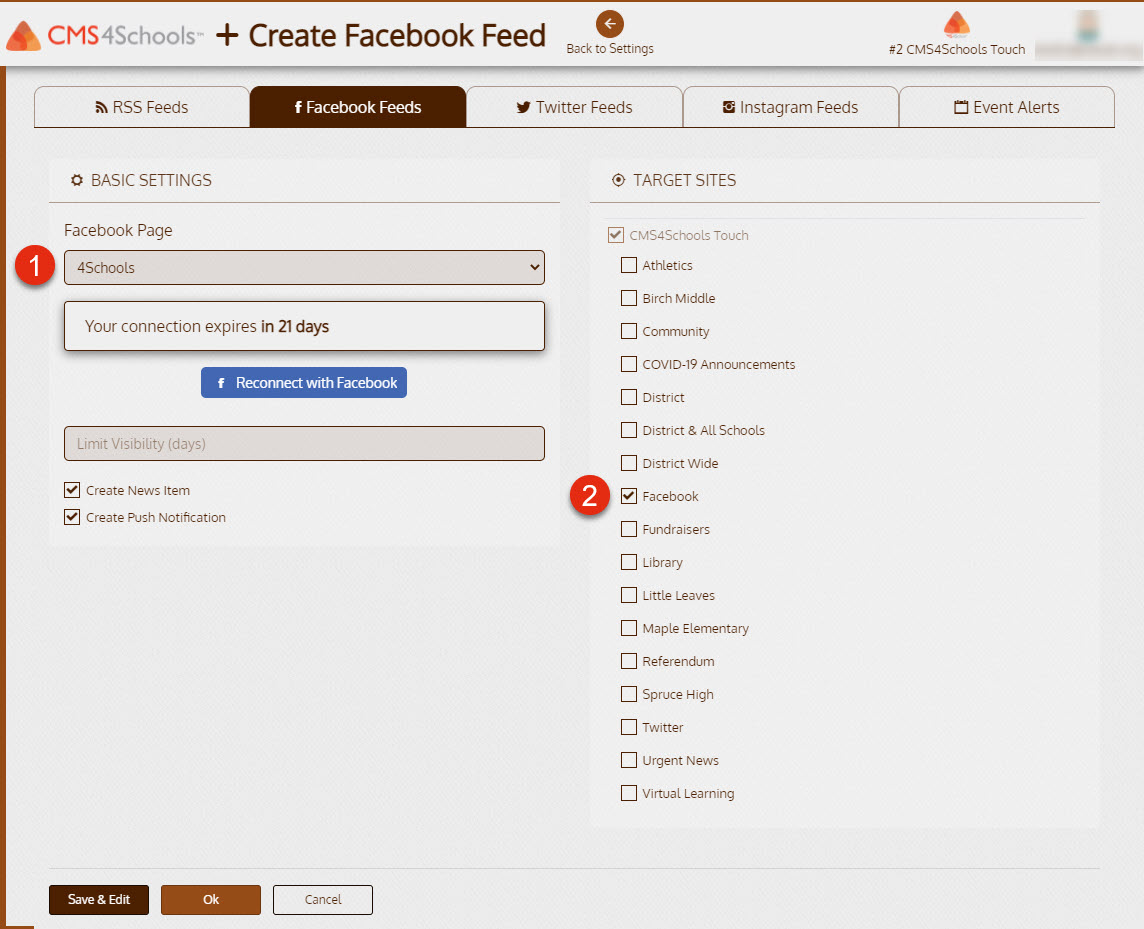Toggle the CMS4Schools Touch checkbox
The height and width of the screenshot is (929, 1144).
(x=616, y=235)
